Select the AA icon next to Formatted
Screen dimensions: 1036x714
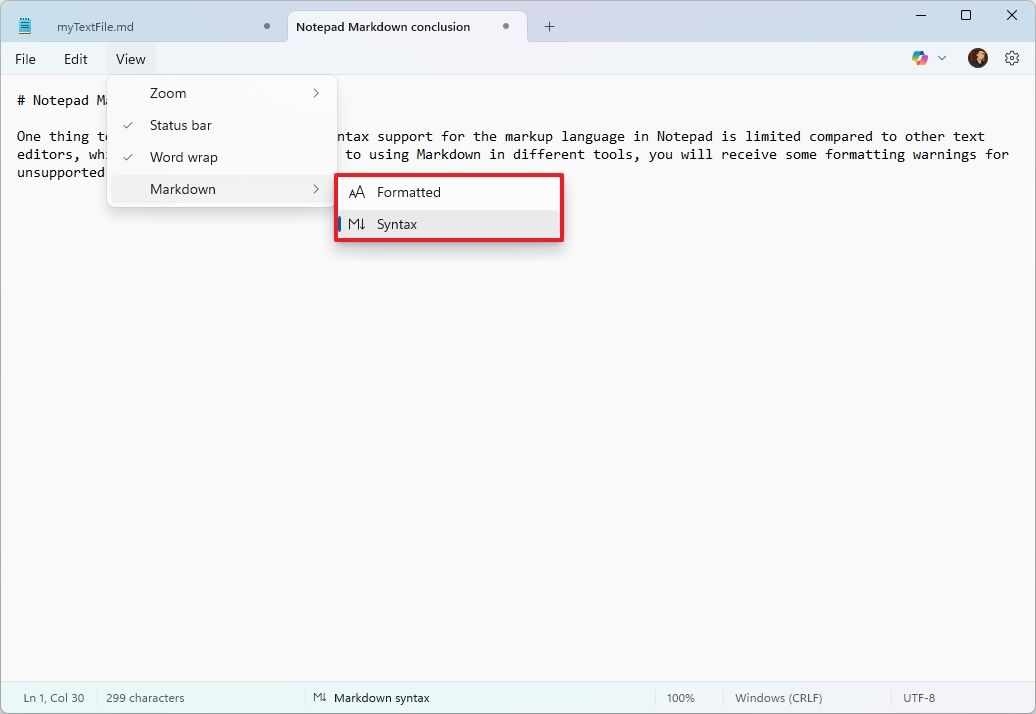click(x=358, y=192)
